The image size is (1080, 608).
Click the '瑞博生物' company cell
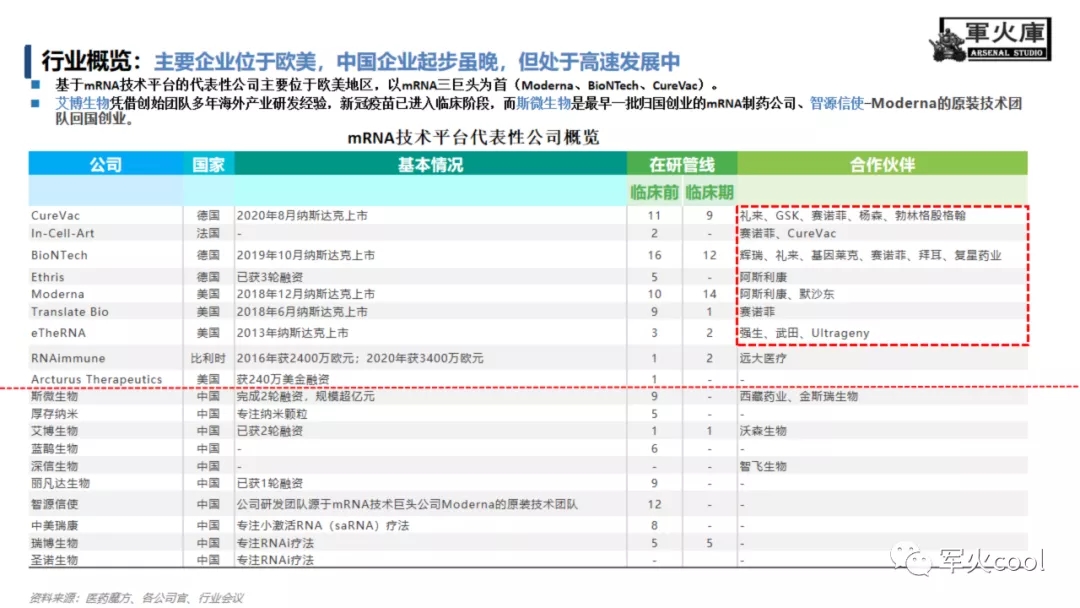(x=54, y=543)
